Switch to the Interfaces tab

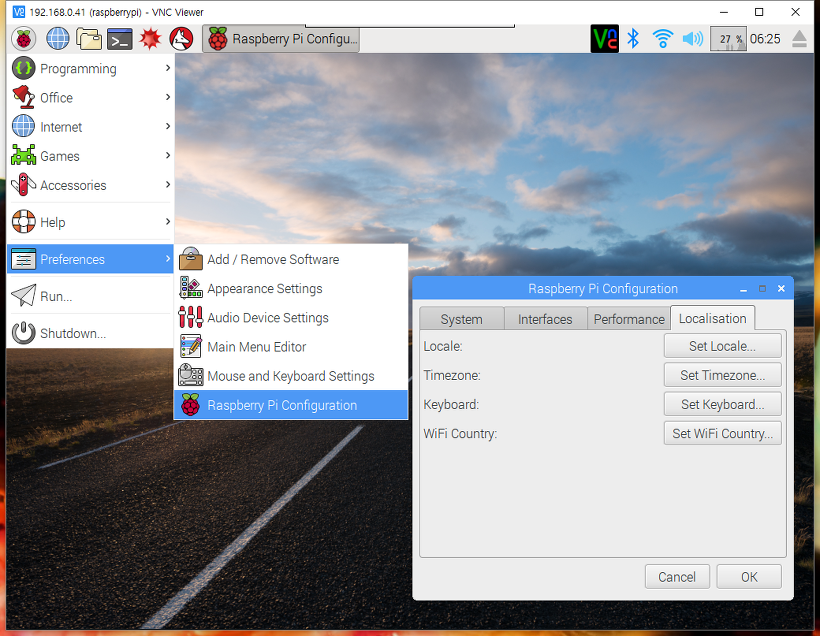(545, 319)
